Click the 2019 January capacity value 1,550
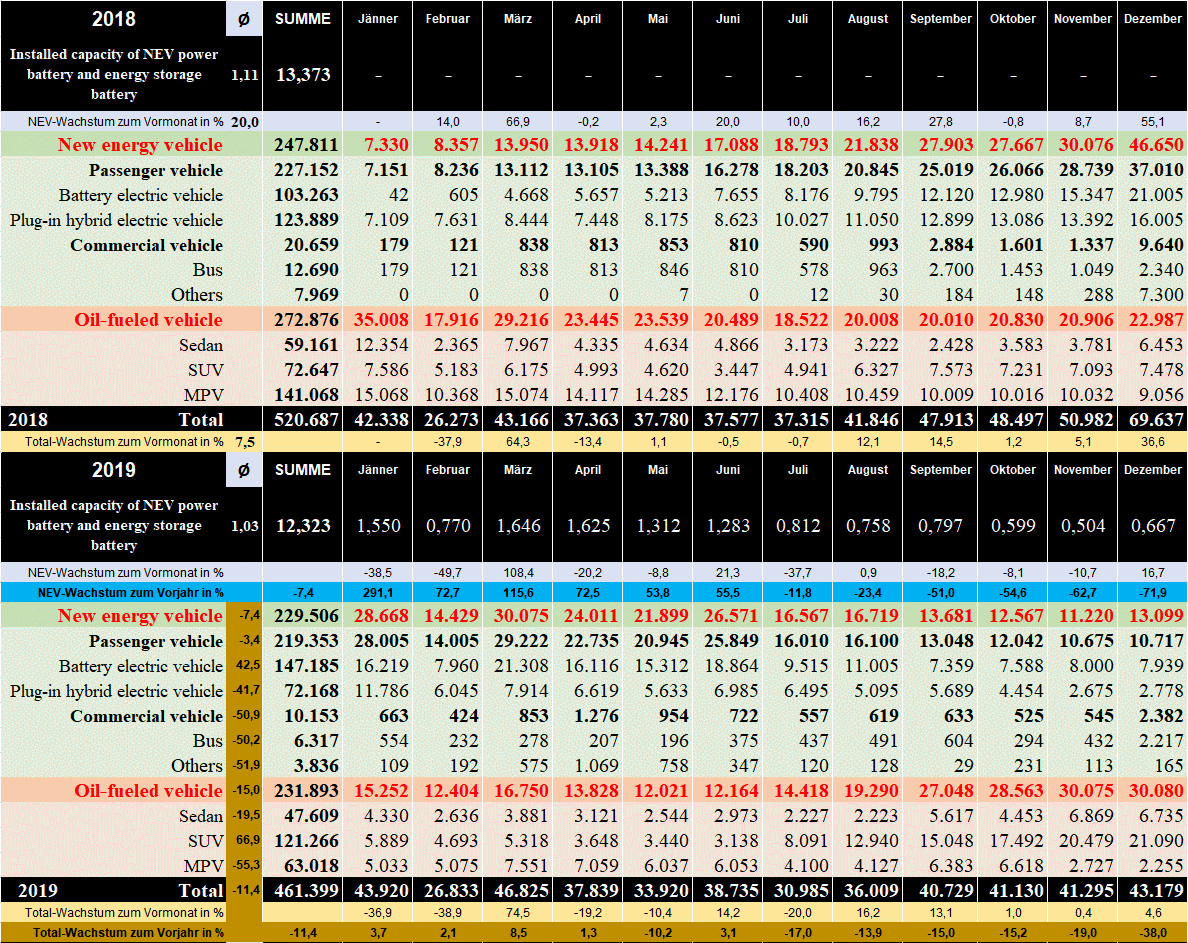The width and height of the screenshot is (1188, 943). pos(377,526)
